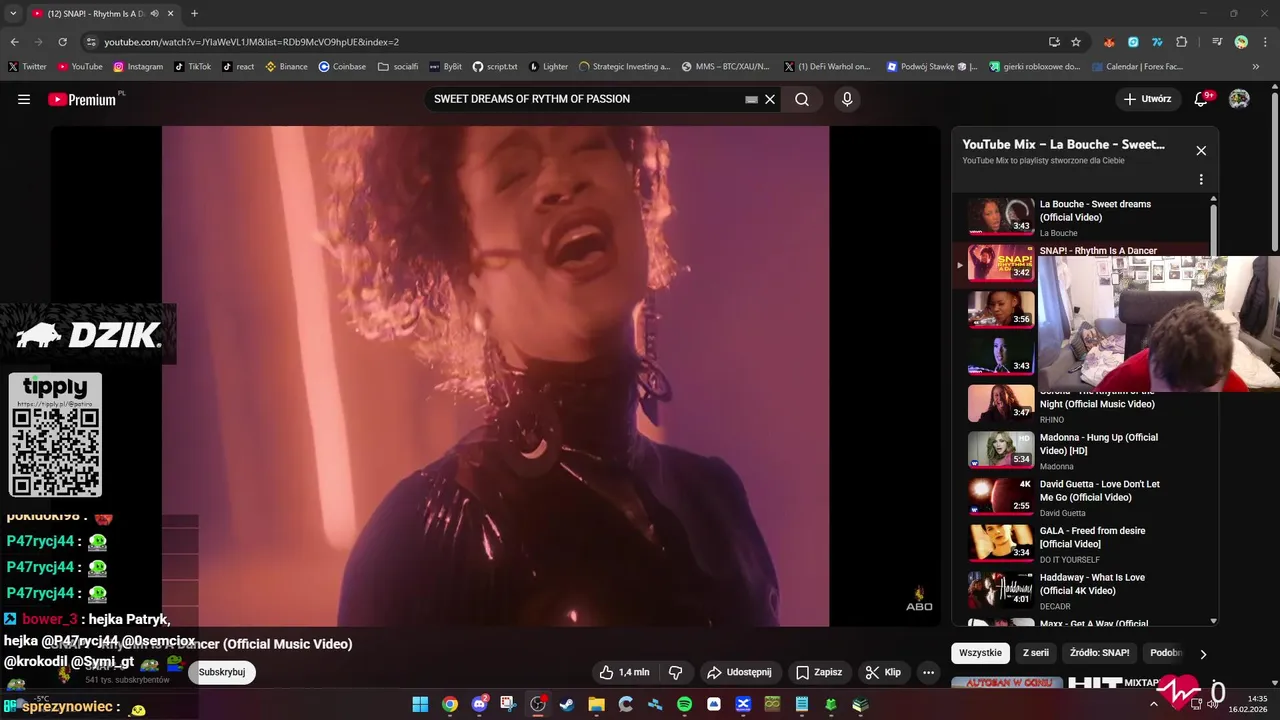Open Instagram bookmark
The width and height of the screenshot is (1280, 720).
tap(138, 67)
